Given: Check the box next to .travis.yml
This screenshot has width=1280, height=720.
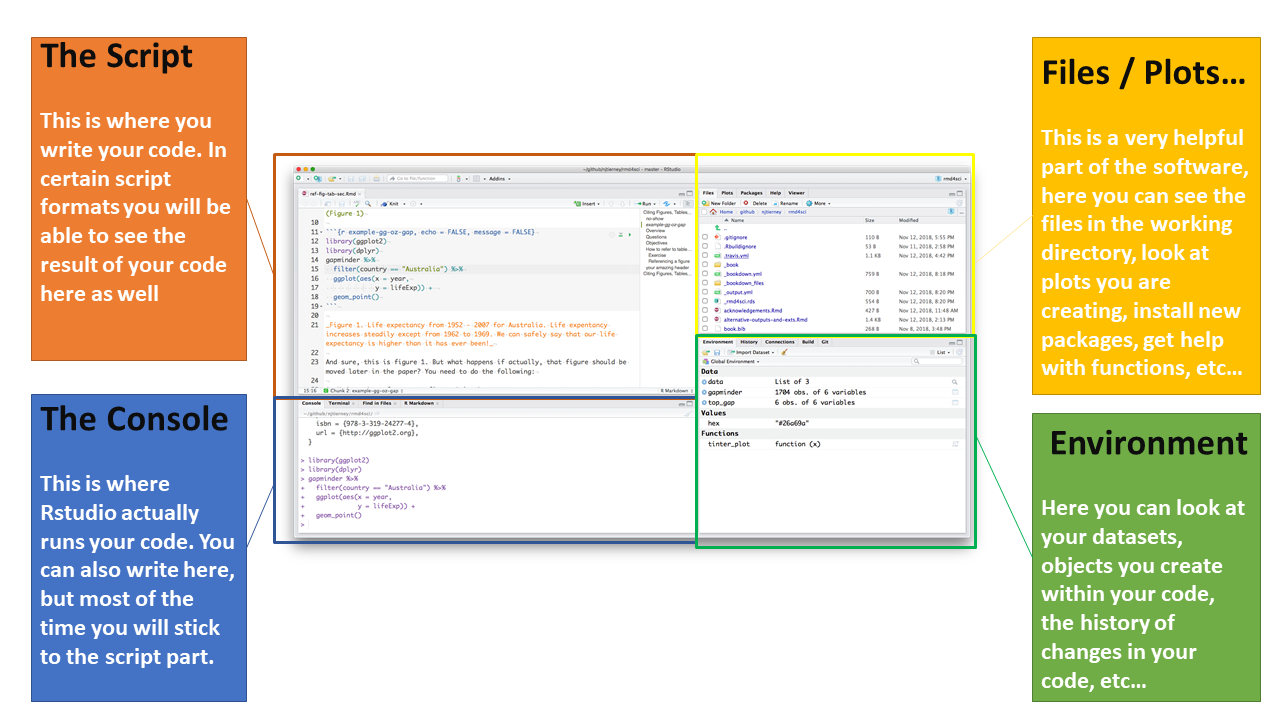Looking at the screenshot, I should (x=705, y=255).
